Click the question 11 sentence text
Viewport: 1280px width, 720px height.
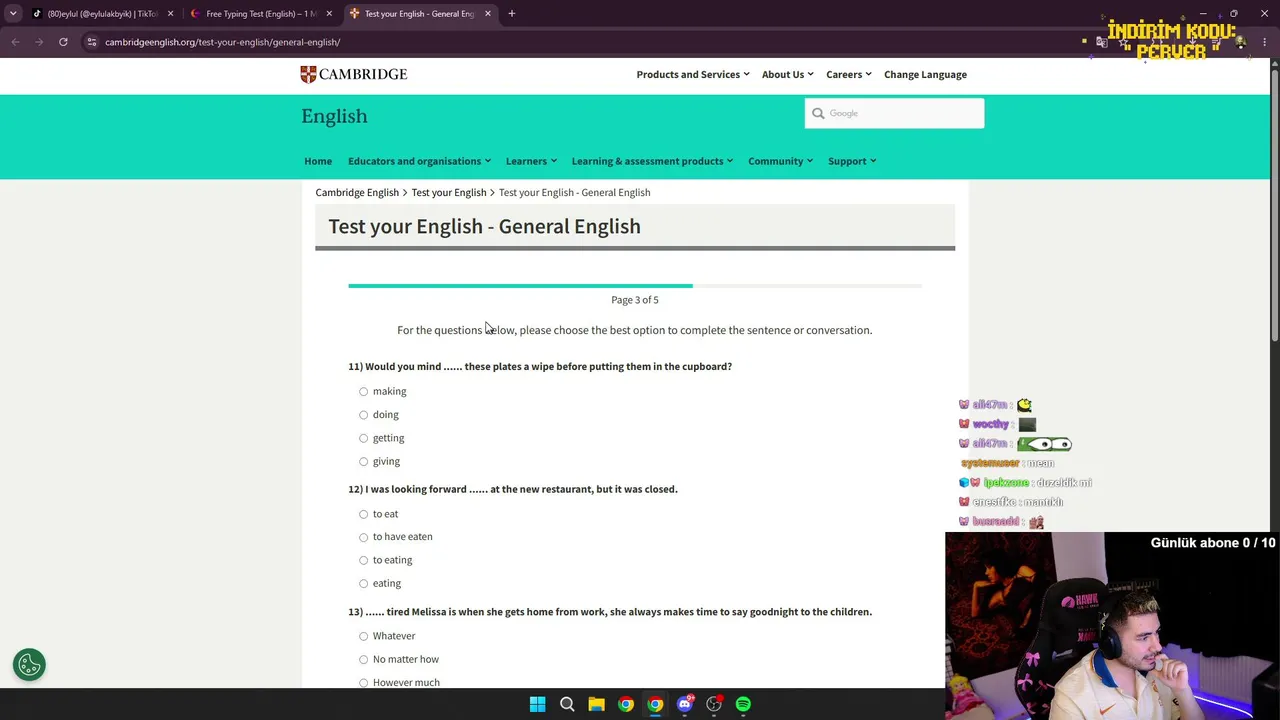point(540,366)
